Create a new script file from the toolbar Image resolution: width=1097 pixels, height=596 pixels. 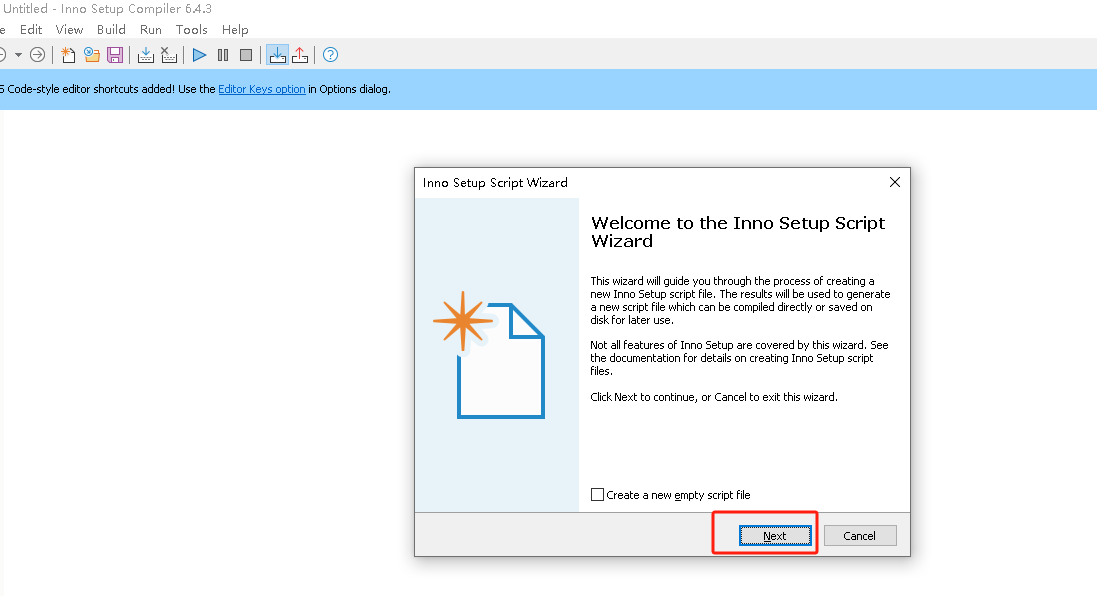click(67, 55)
